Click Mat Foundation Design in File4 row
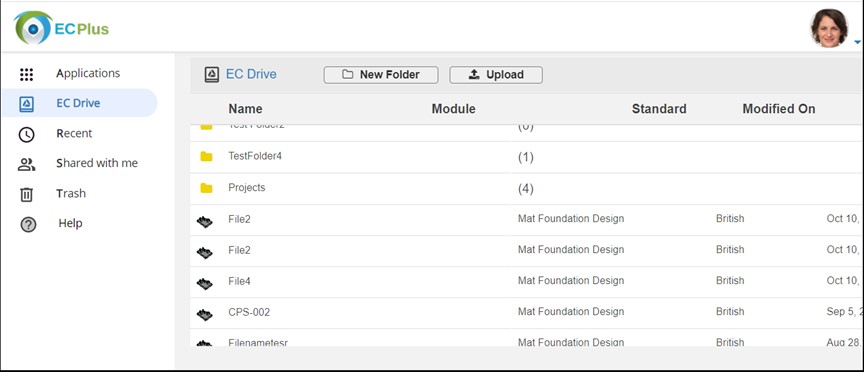 click(x=571, y=281)
